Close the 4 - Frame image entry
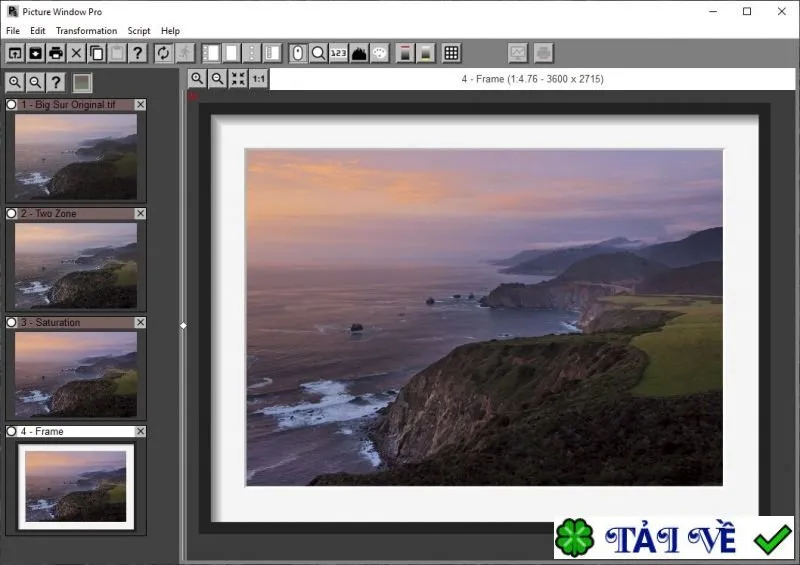Screen dimensions: 800x565 [140, 431]
